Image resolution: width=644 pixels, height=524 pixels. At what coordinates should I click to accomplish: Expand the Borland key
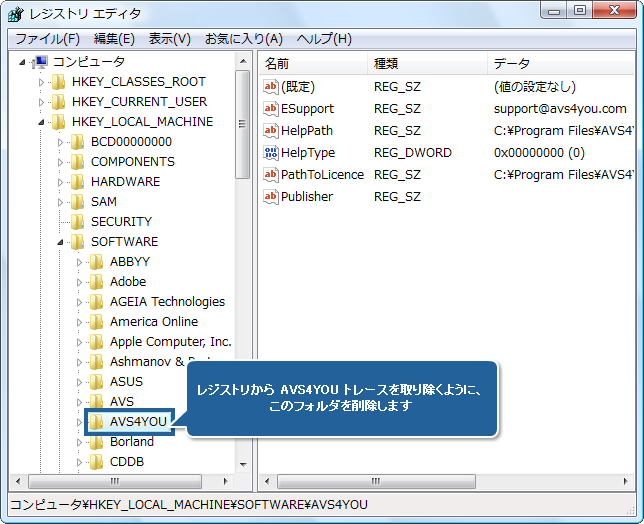point(79,442)
